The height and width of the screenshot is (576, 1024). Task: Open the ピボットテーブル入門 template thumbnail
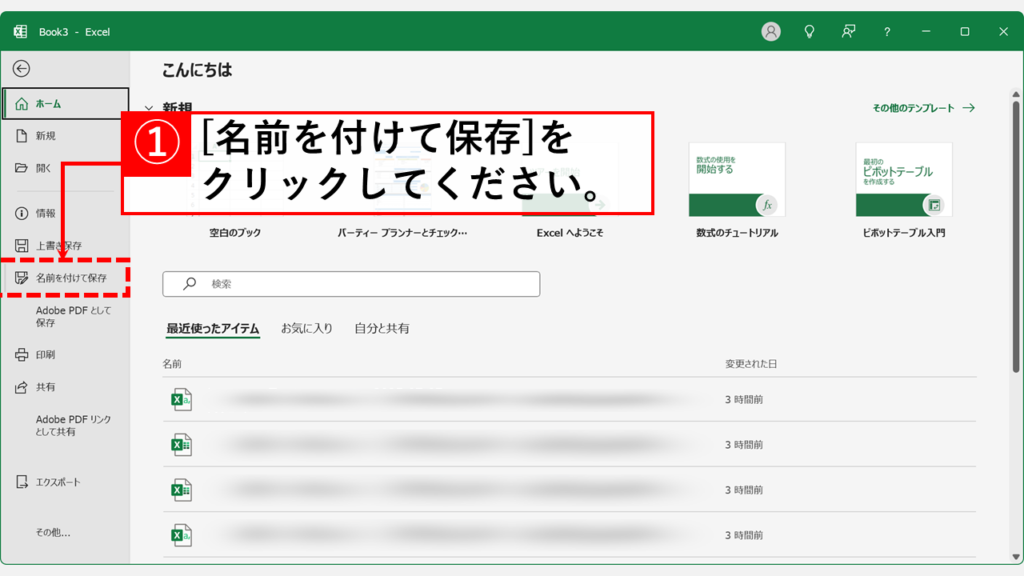coord(904,180)
